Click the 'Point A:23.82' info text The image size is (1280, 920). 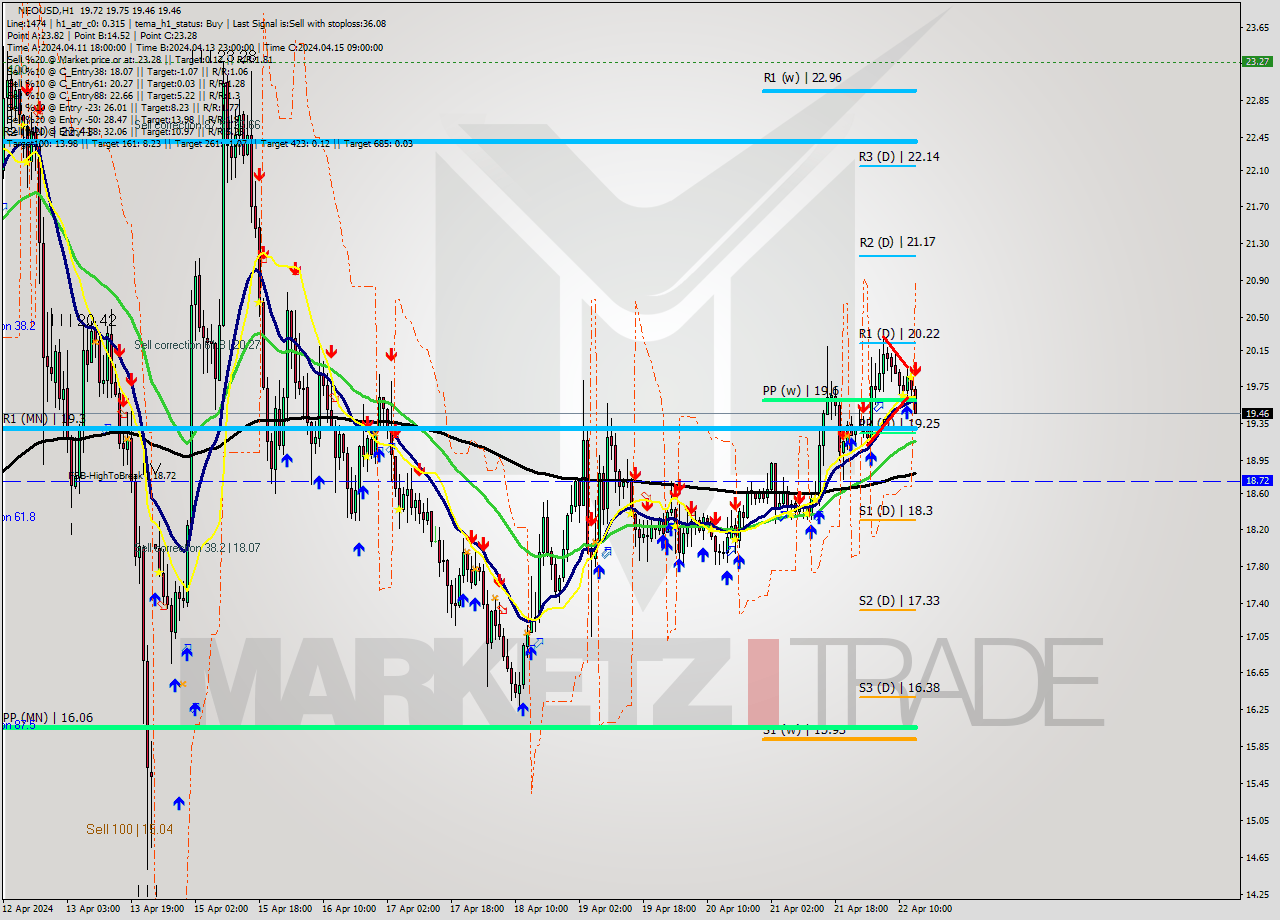click(x=36, y=36)
